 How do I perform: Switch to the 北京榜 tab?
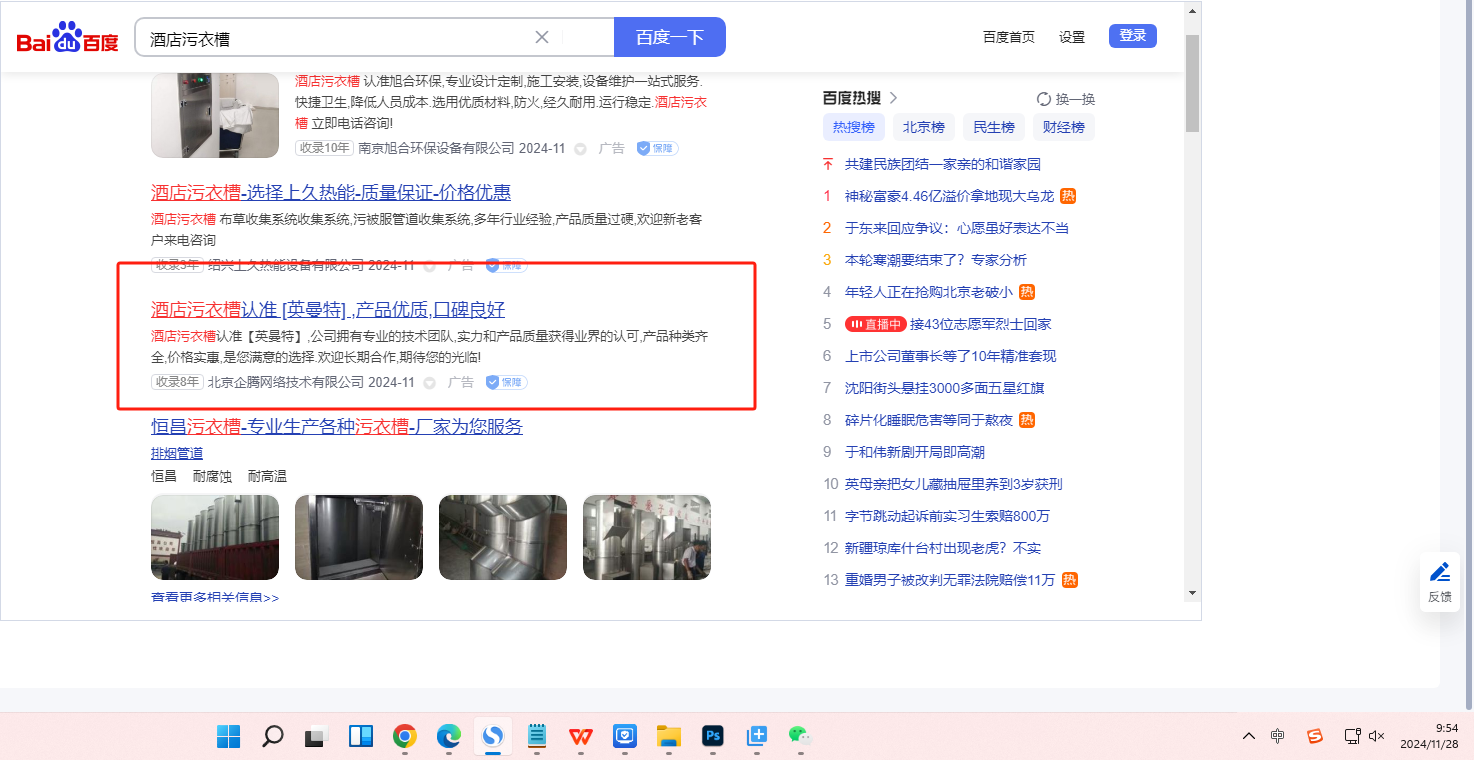point(924,127)
